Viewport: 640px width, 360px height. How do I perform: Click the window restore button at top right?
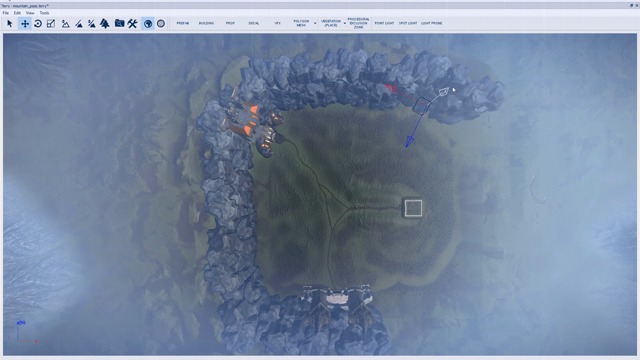coord(631,6)
